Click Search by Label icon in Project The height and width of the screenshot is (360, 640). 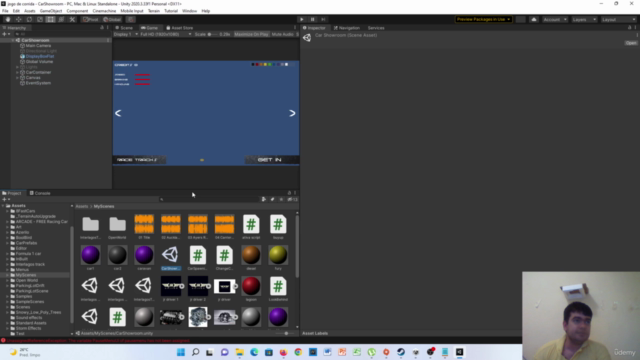click(272, 199)
